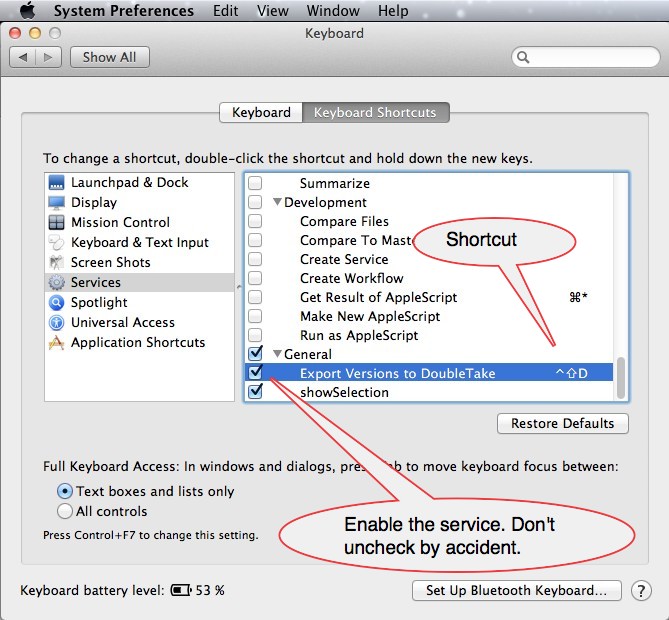669x620 pixels.
Task: Click the Spotlight magnifier icon
Action: point(56,303)
